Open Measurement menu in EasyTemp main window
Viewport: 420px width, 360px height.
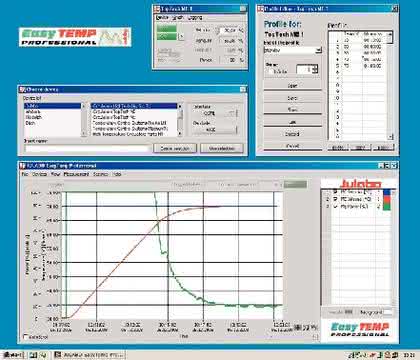[x=76, y=174]
